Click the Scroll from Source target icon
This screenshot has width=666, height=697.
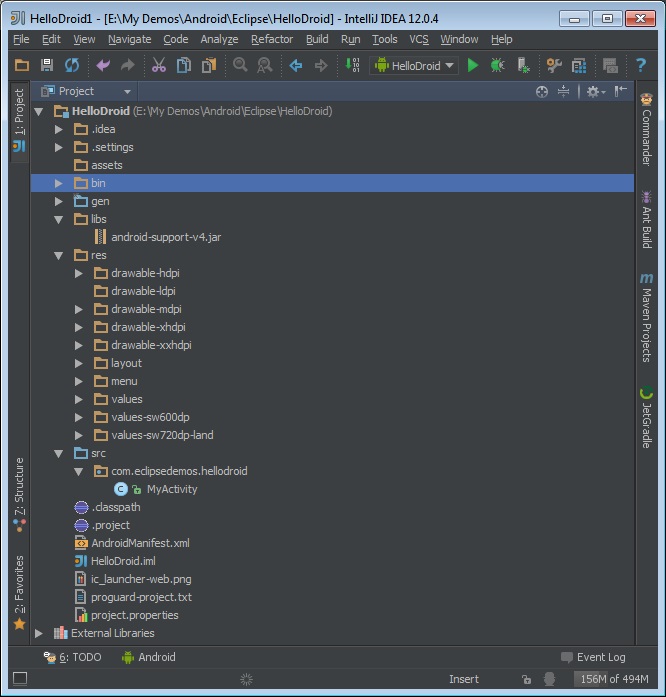pos(542,92)
